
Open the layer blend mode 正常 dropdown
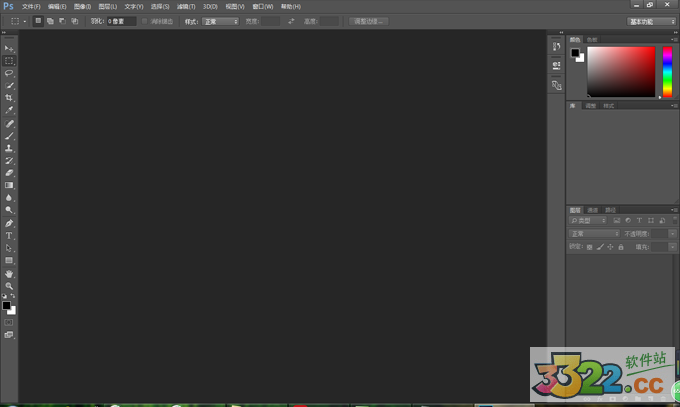point(594,234)
